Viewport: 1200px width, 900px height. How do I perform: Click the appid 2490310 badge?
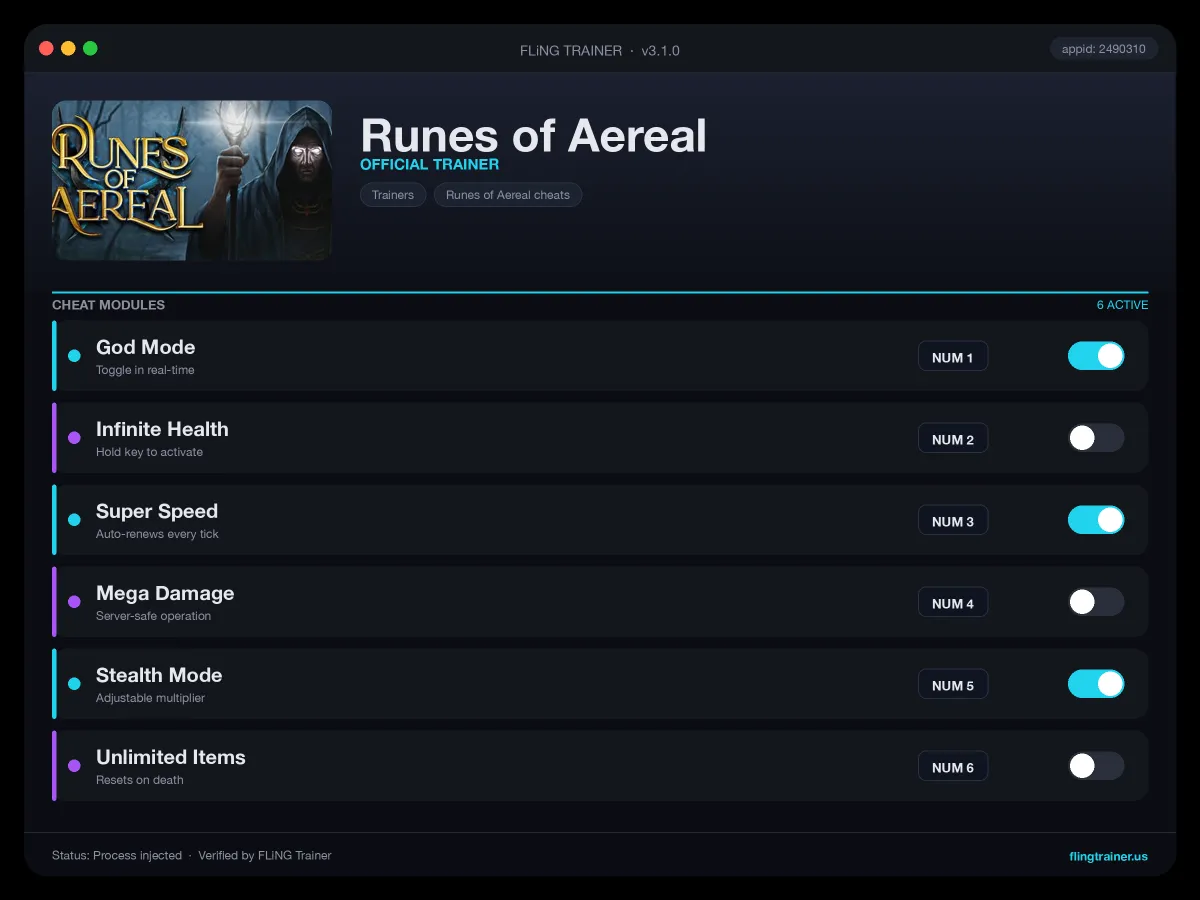click(1104, 49)
